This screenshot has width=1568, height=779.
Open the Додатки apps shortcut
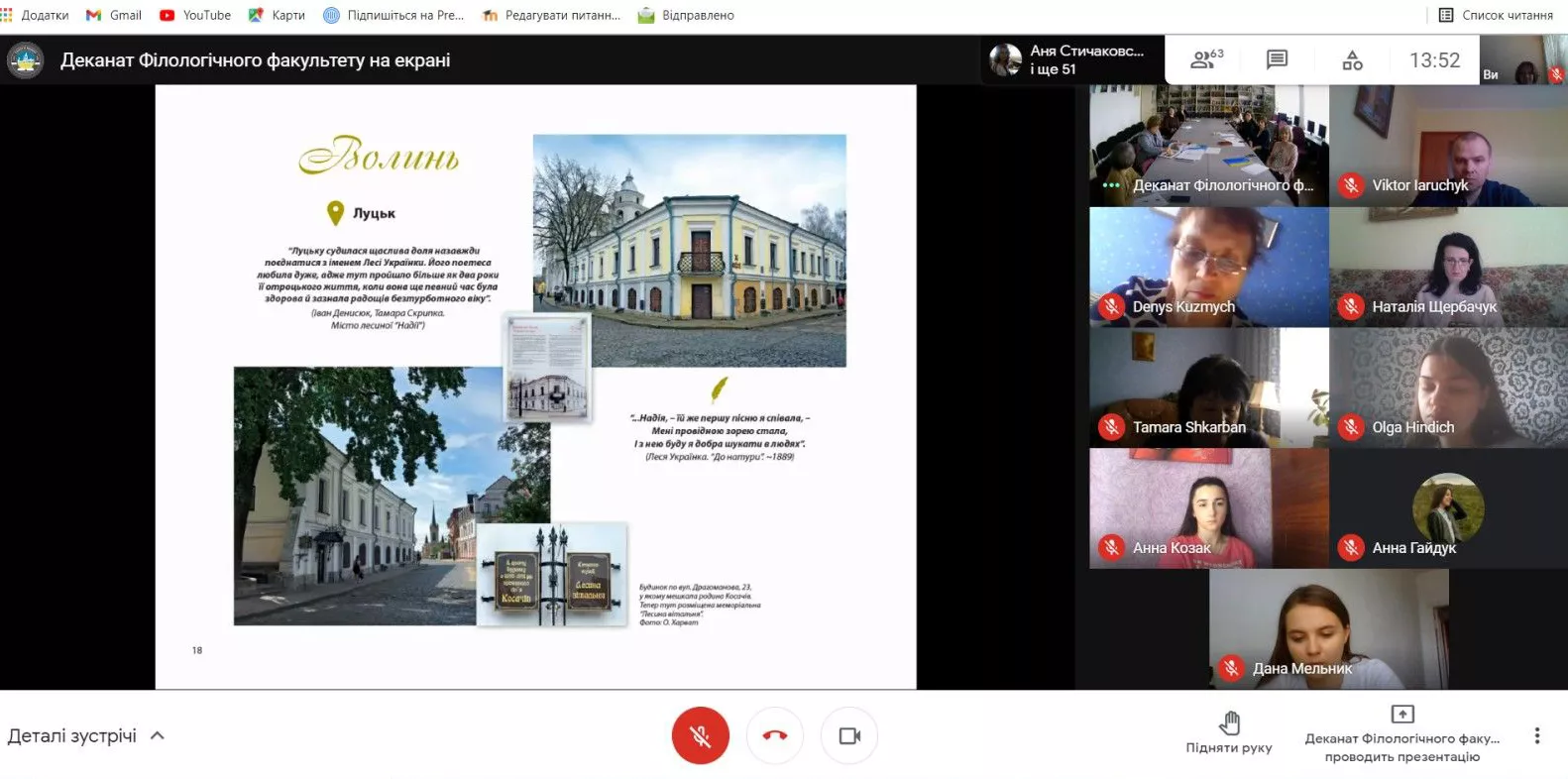point(36,15)
